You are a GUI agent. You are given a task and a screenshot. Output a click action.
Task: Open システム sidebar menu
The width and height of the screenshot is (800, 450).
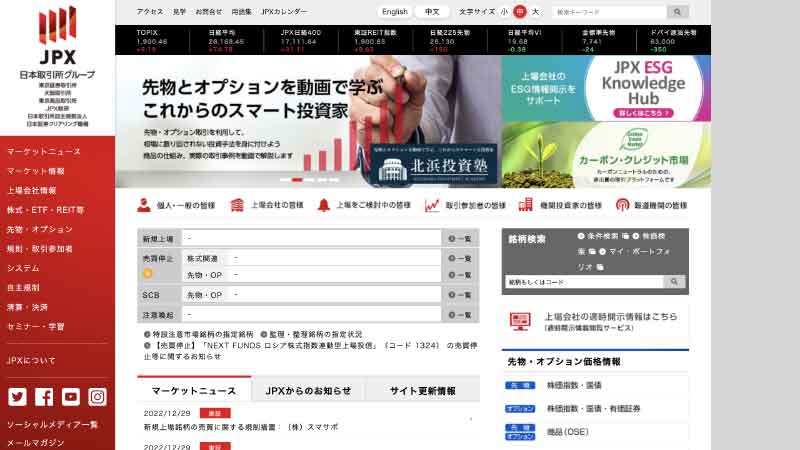click(x=23, y=268)
